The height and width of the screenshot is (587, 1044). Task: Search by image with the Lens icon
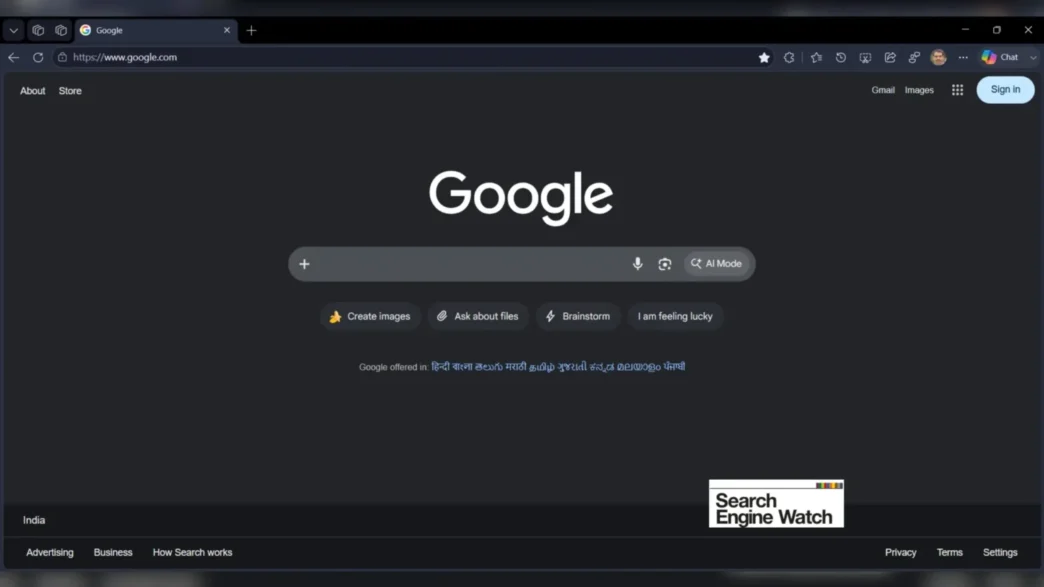664,264
